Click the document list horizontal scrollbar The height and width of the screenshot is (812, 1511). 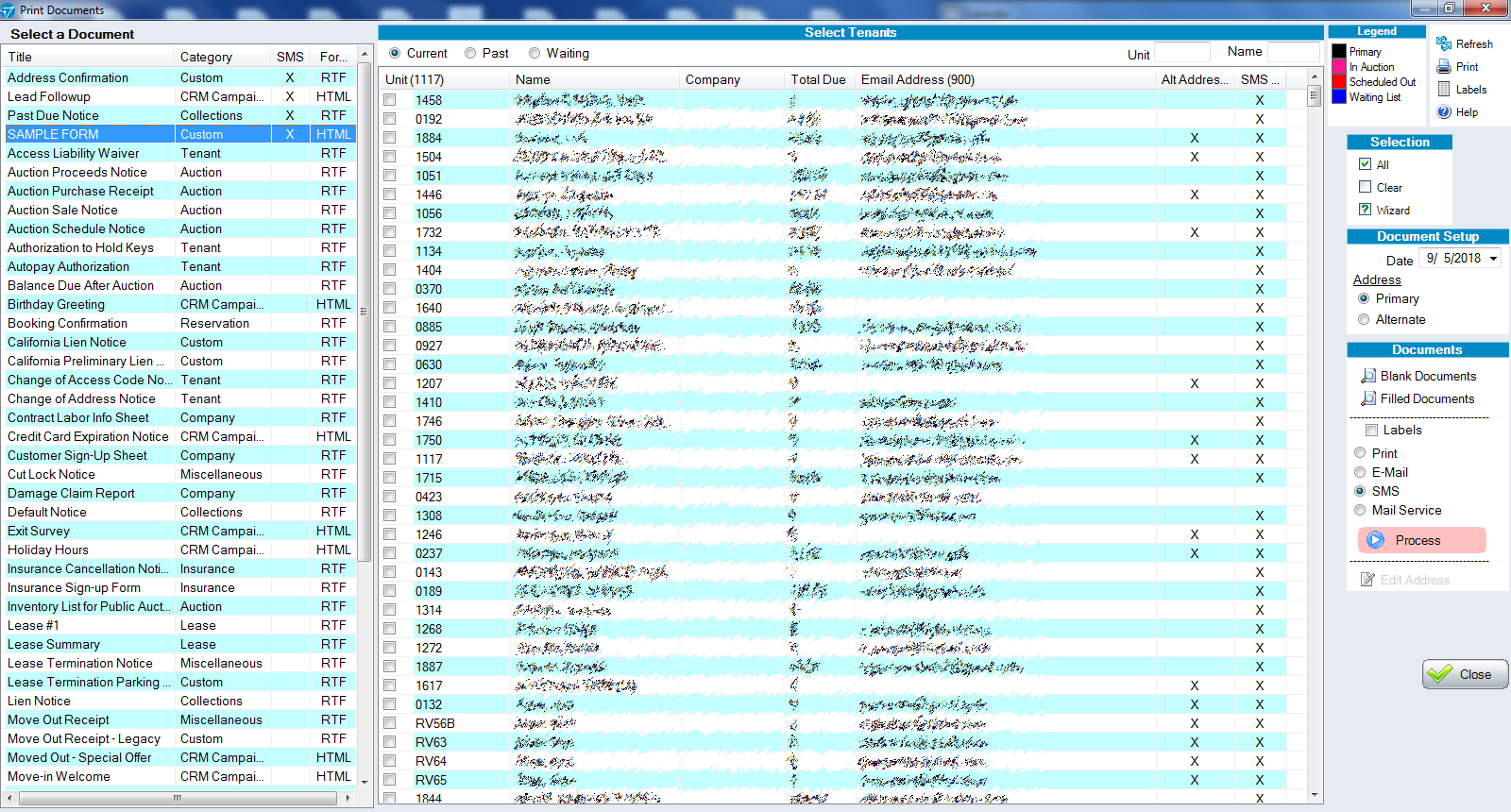(x=178, y=798)
